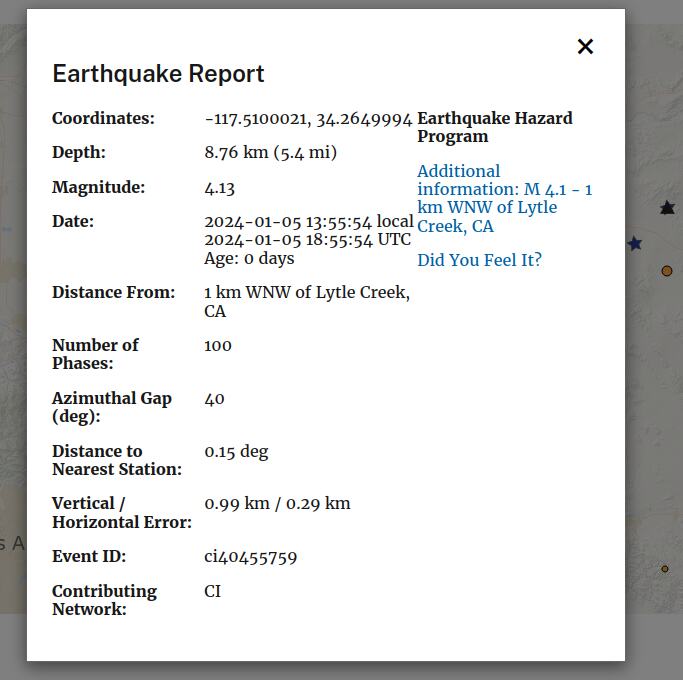The width and height of the screenshot is (683, 680).
Task: Open the Did You Feel It? link
Action: [479, 260]
